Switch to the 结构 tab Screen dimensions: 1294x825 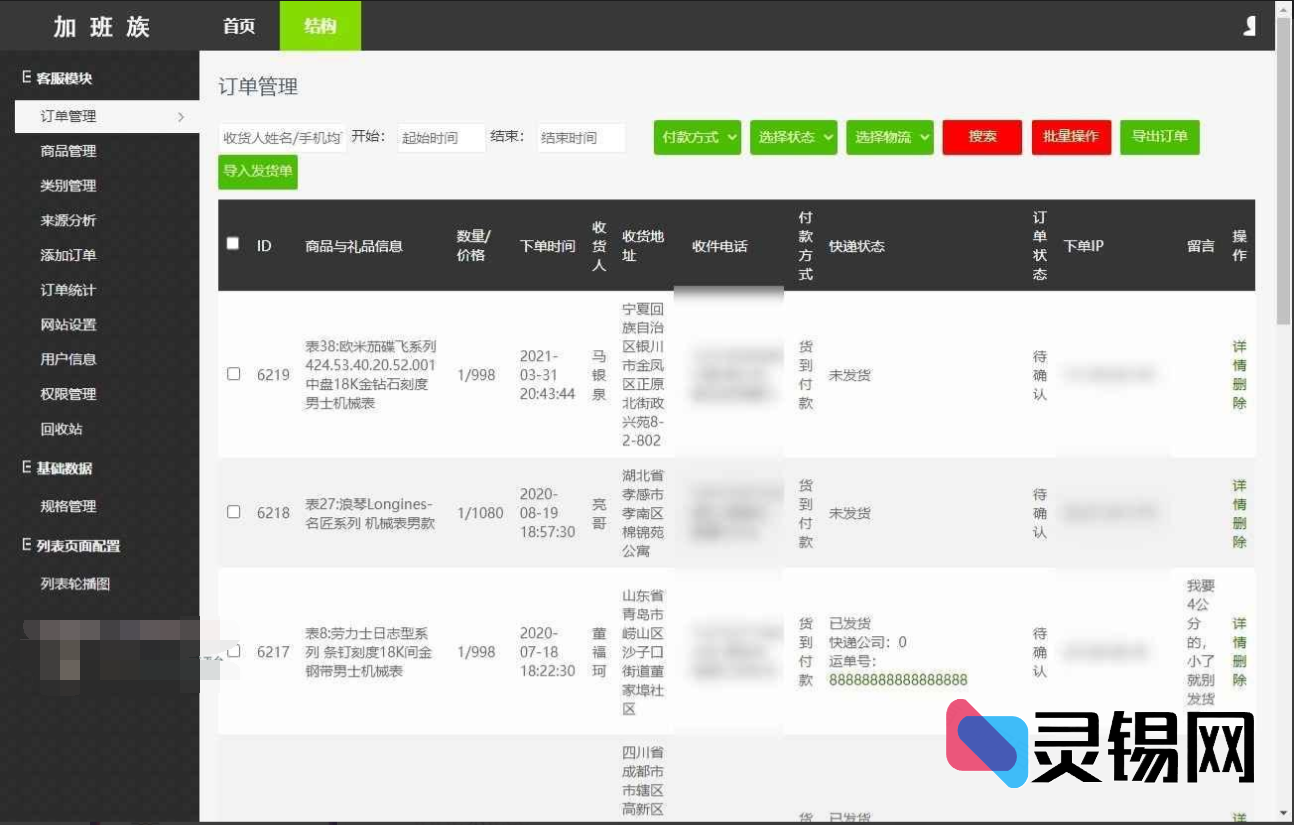click(x=319, y=27)
